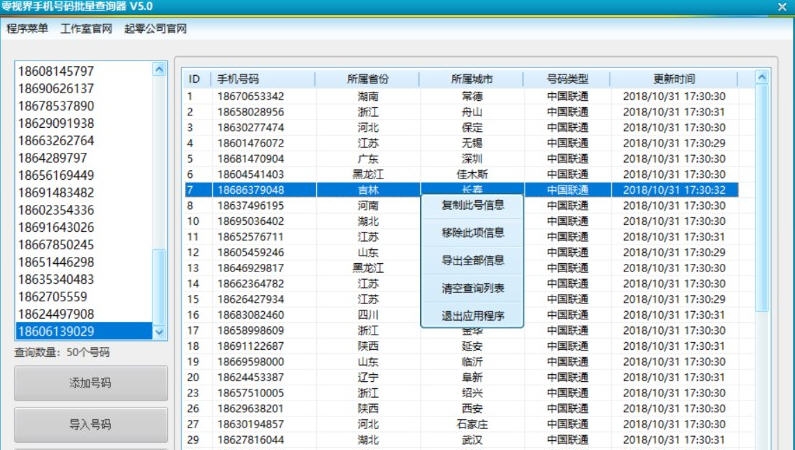Open the 程序菜单 menu

[27, 28]
